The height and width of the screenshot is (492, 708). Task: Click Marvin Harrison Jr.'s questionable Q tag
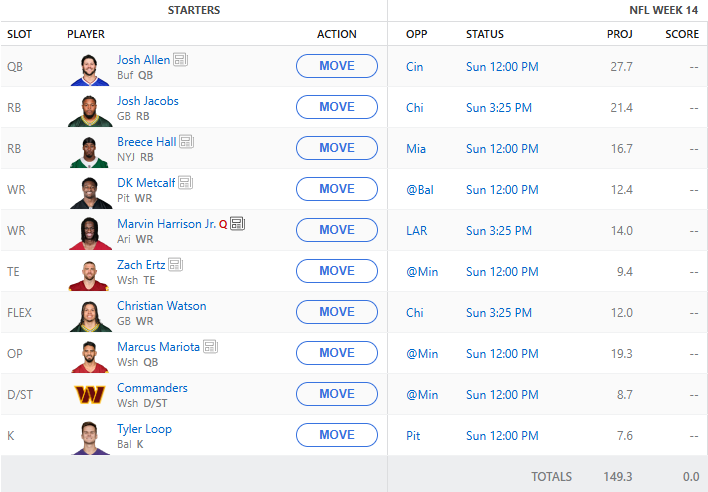[x=223, y=224]
